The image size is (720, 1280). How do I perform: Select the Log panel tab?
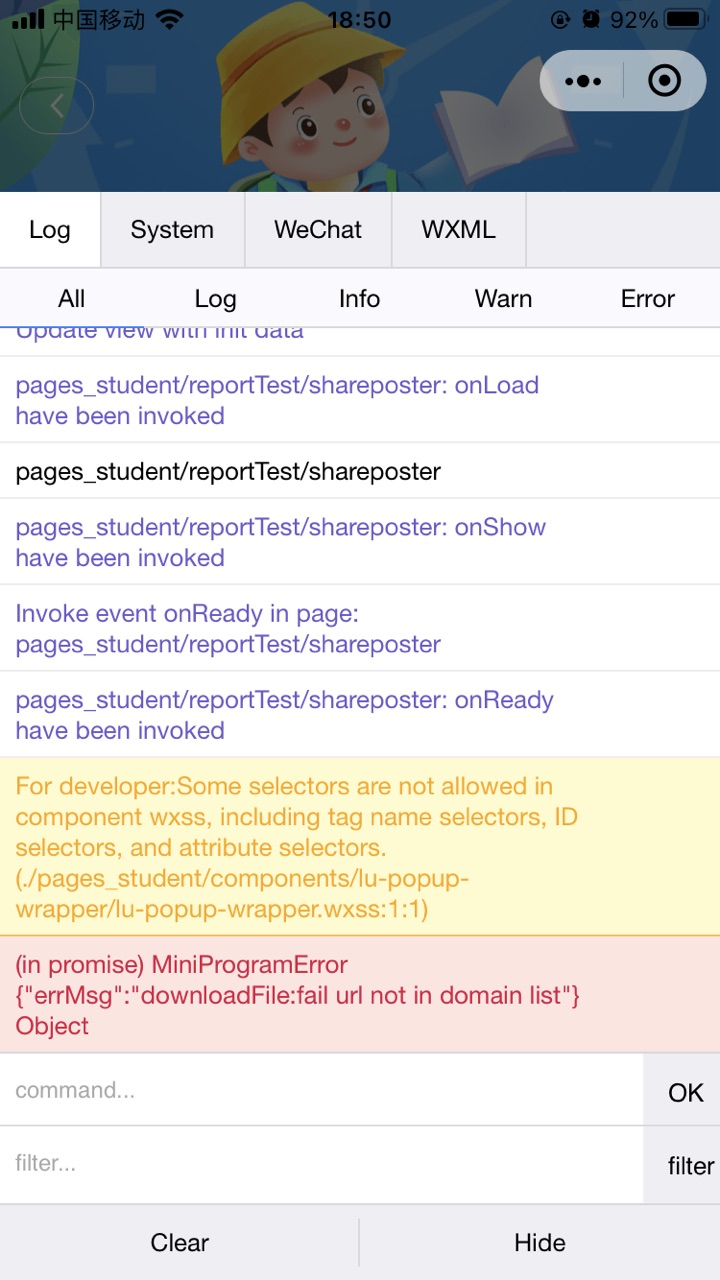[50, 230]
